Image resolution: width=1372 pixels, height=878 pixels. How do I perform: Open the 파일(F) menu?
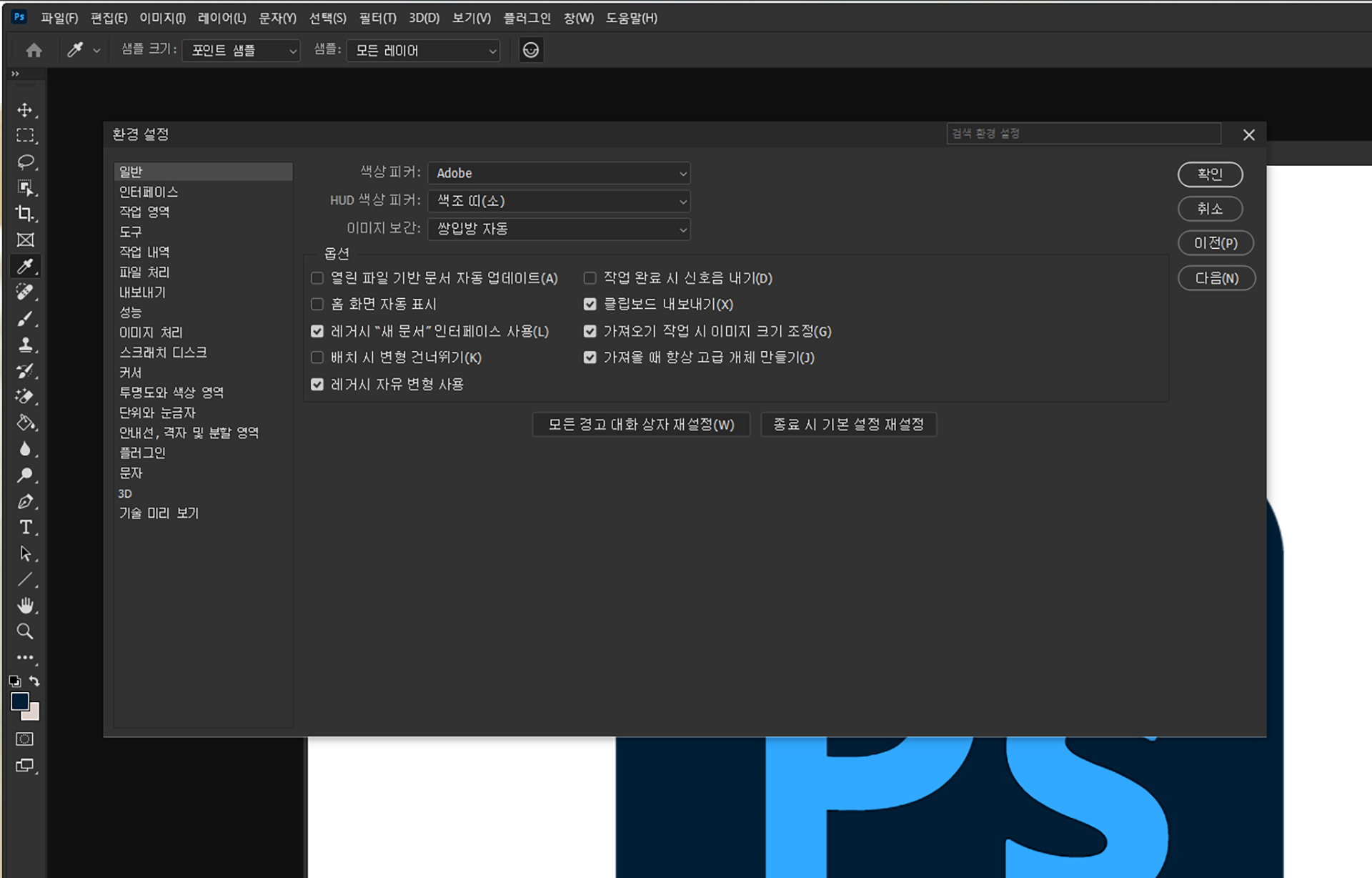tap(59, 18)
